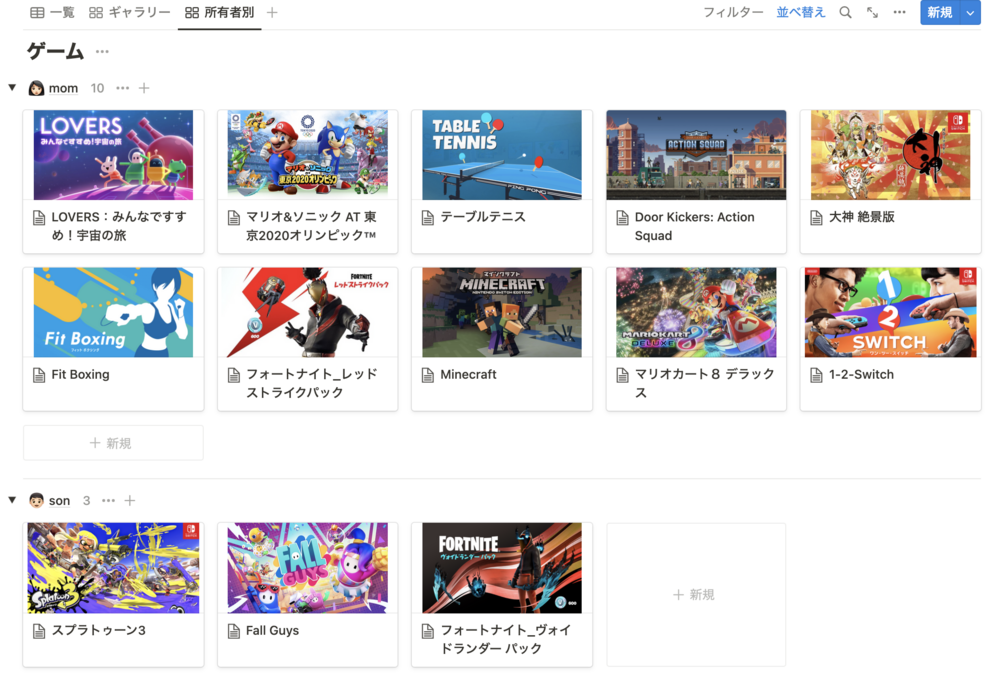1005x681 pixels.
Task: Click the Fortnite red strike pack cover
Action: [308, 312]
